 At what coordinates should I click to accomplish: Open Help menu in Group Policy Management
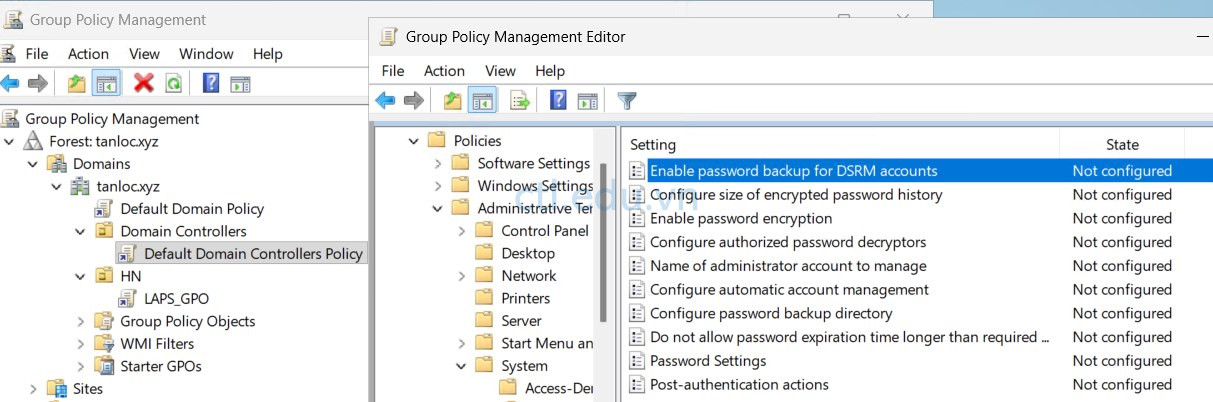click(268, 54)
